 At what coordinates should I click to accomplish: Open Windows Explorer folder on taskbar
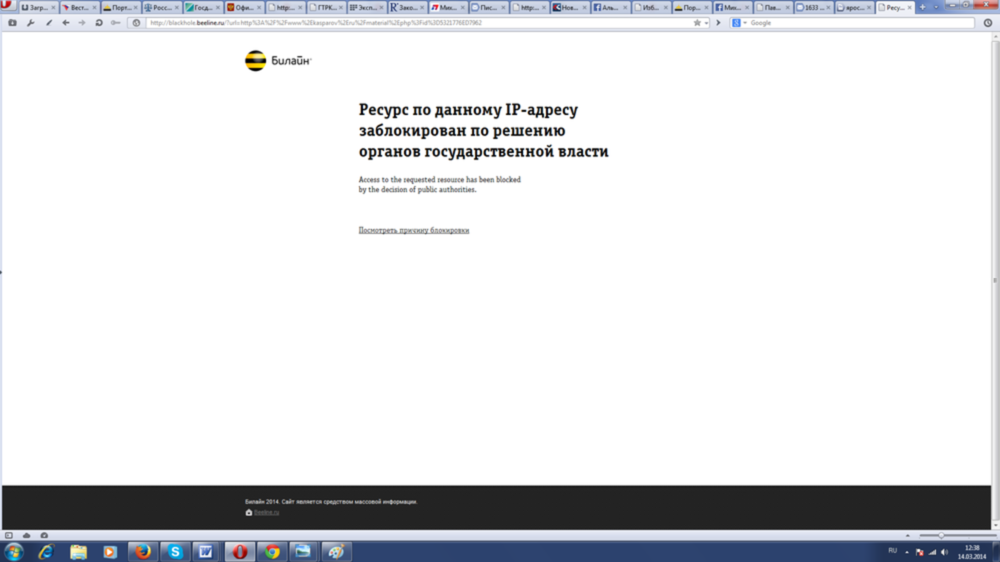tap(78, 552)
